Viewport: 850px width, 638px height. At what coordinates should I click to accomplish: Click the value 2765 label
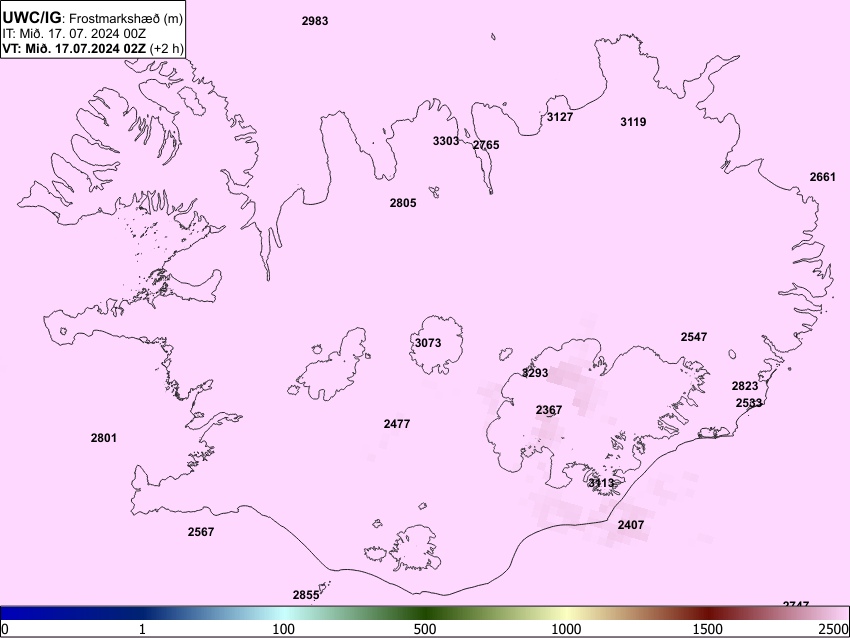[x=486, y=145]
